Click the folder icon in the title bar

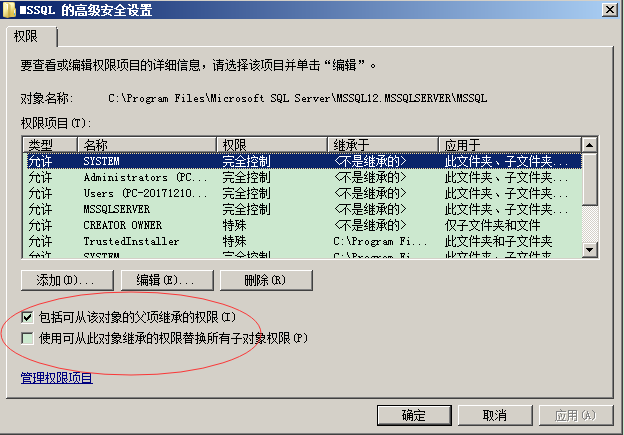pos(9,10)
